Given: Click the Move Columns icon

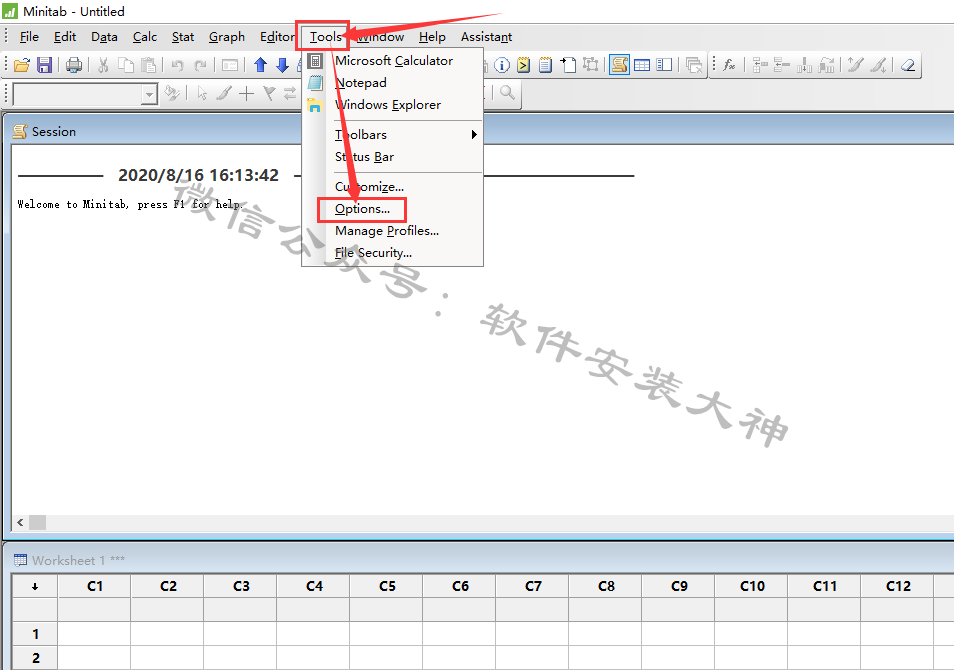Looking at the screenshot, I should click(x=826, y=65).
